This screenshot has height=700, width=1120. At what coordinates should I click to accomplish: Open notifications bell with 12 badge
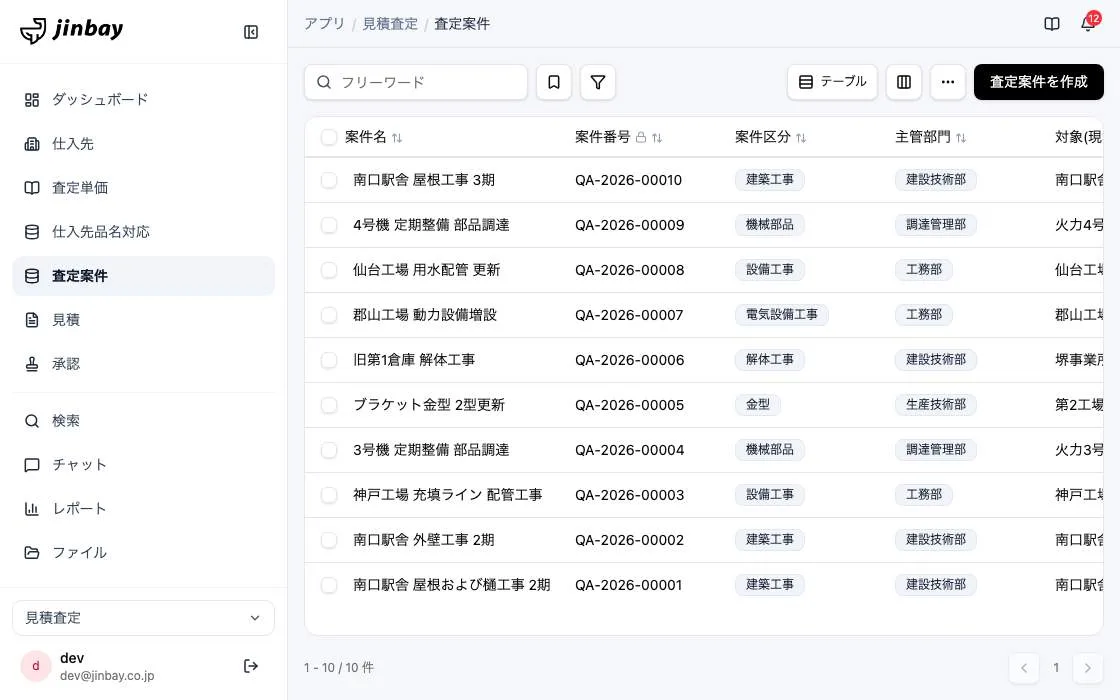click(x=1088, y=24)
